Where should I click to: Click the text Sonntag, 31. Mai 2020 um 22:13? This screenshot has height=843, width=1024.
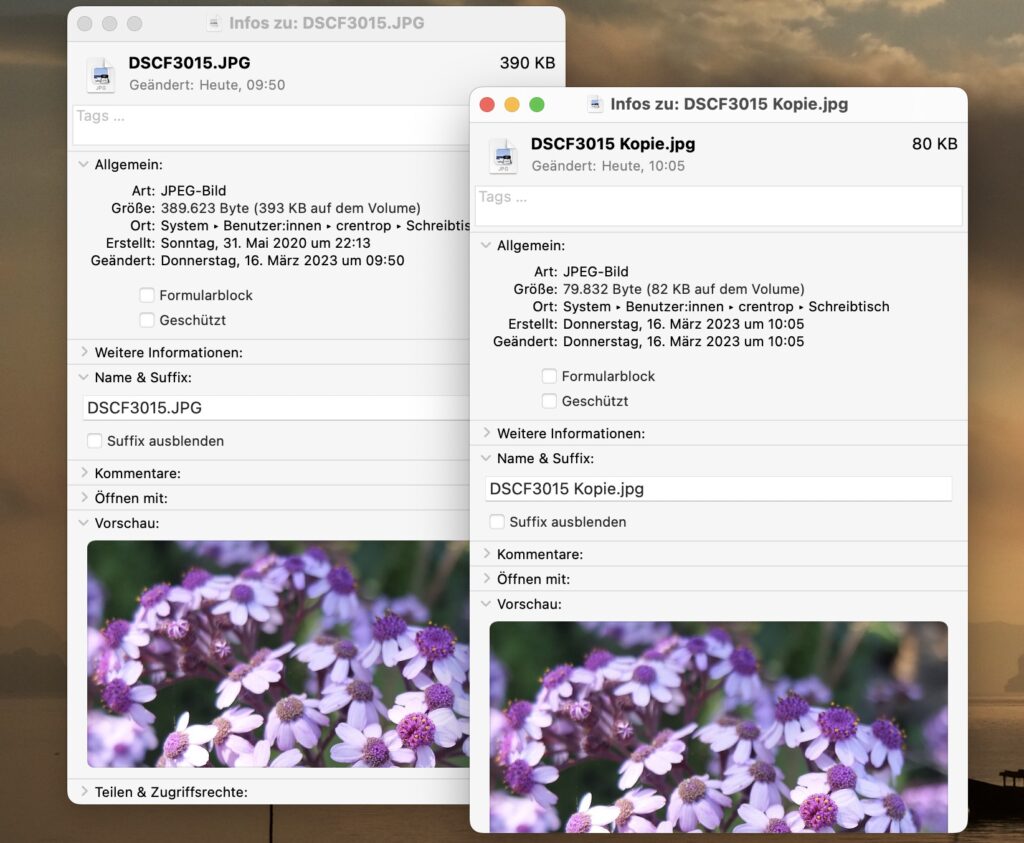coord(265,243)
